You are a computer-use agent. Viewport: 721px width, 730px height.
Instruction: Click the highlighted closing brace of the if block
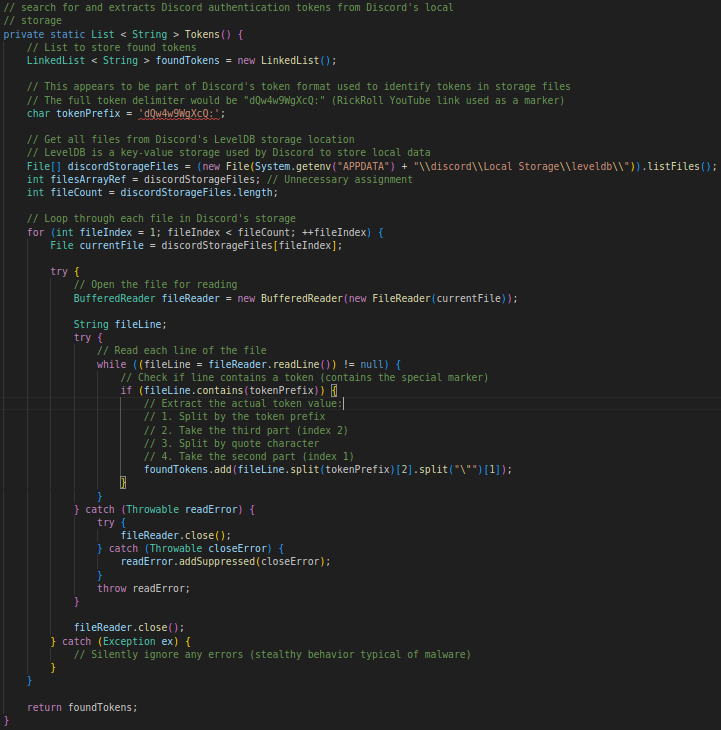coord(123,483)
